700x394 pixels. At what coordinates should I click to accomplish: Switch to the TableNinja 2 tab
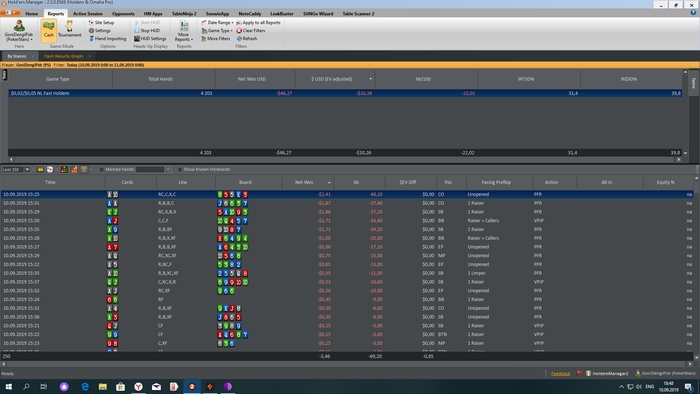point(184,13)
